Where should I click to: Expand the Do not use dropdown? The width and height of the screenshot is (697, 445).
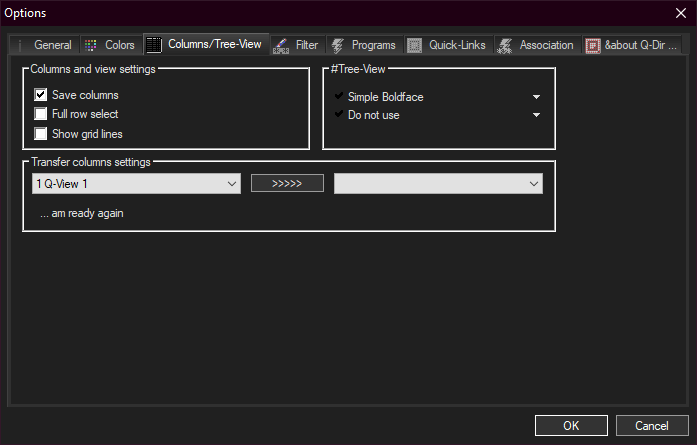(536, 115)
